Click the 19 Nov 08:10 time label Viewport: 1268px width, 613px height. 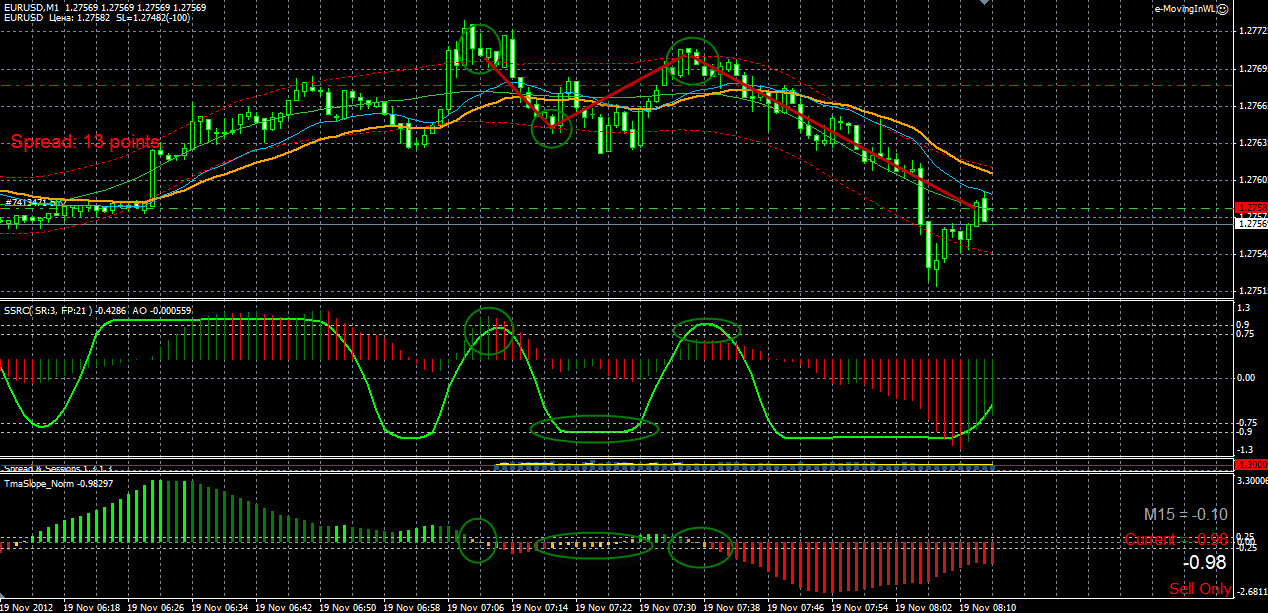tap(988, 607)
